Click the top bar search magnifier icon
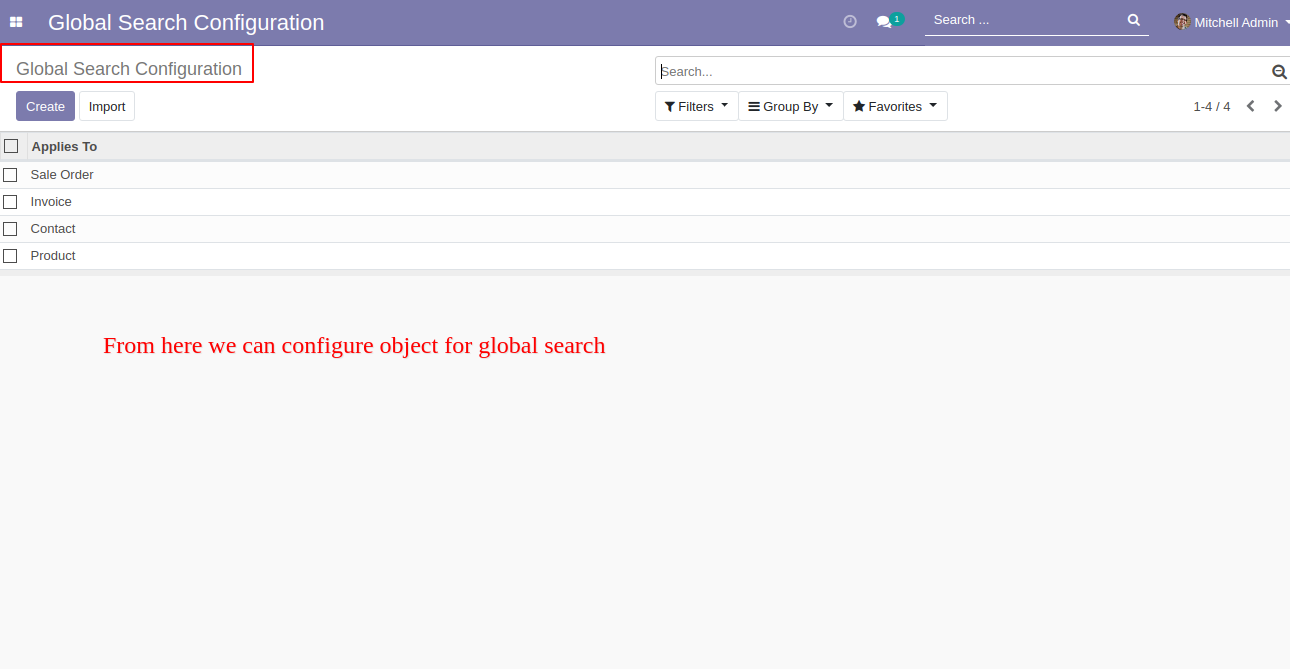1290x669 pixels. 1133,20
